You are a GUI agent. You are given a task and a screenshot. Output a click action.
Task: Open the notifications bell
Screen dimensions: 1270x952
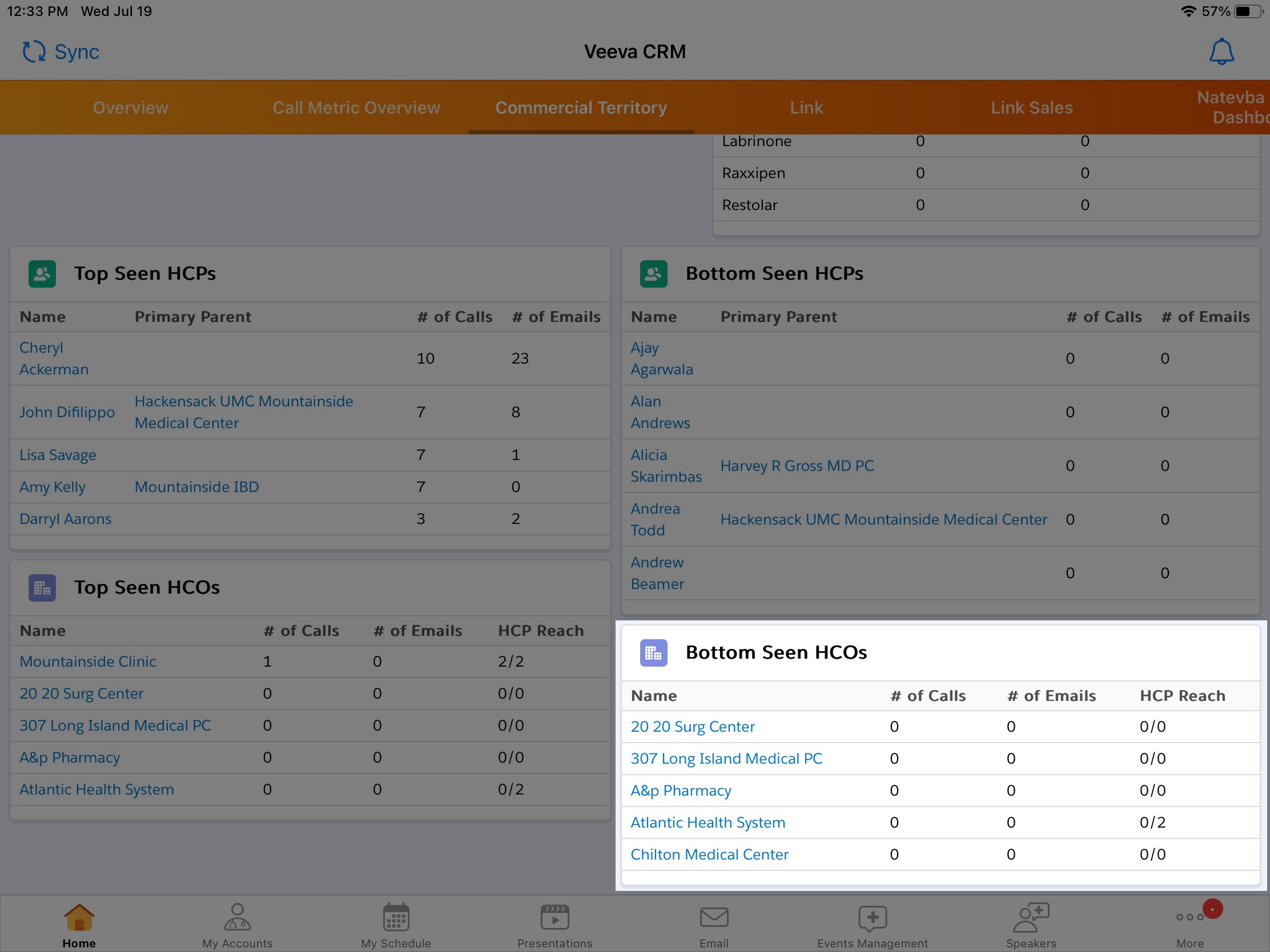[1221, 51]
